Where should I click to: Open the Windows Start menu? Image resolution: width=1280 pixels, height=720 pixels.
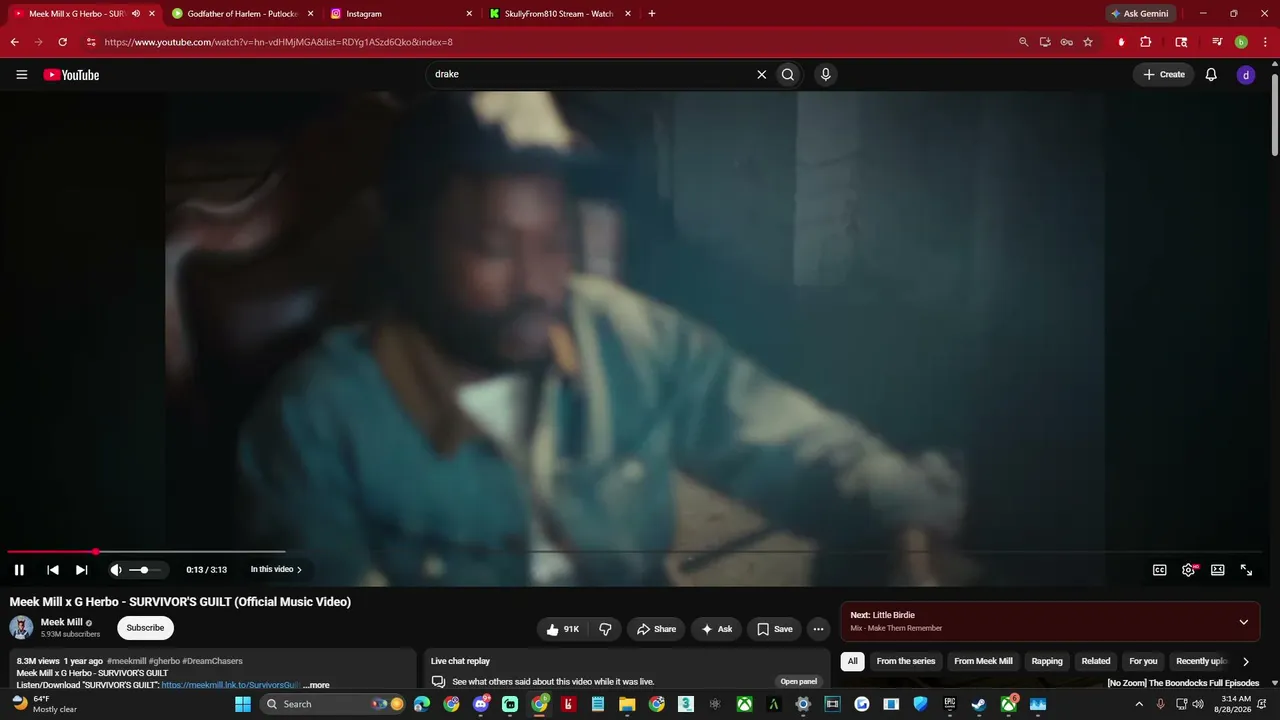click(243, 704)
